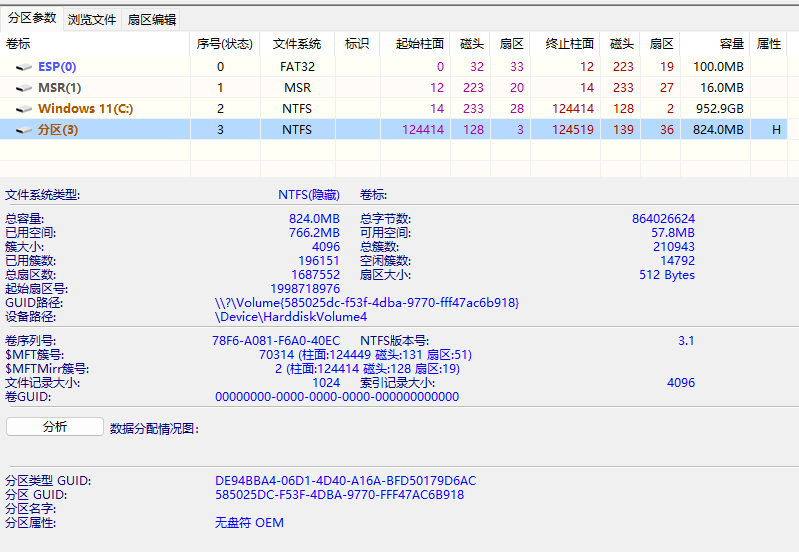The image size is (799, 552).
Task: Click the drive icon beside MSR(1)
Action: coord(24,88)
